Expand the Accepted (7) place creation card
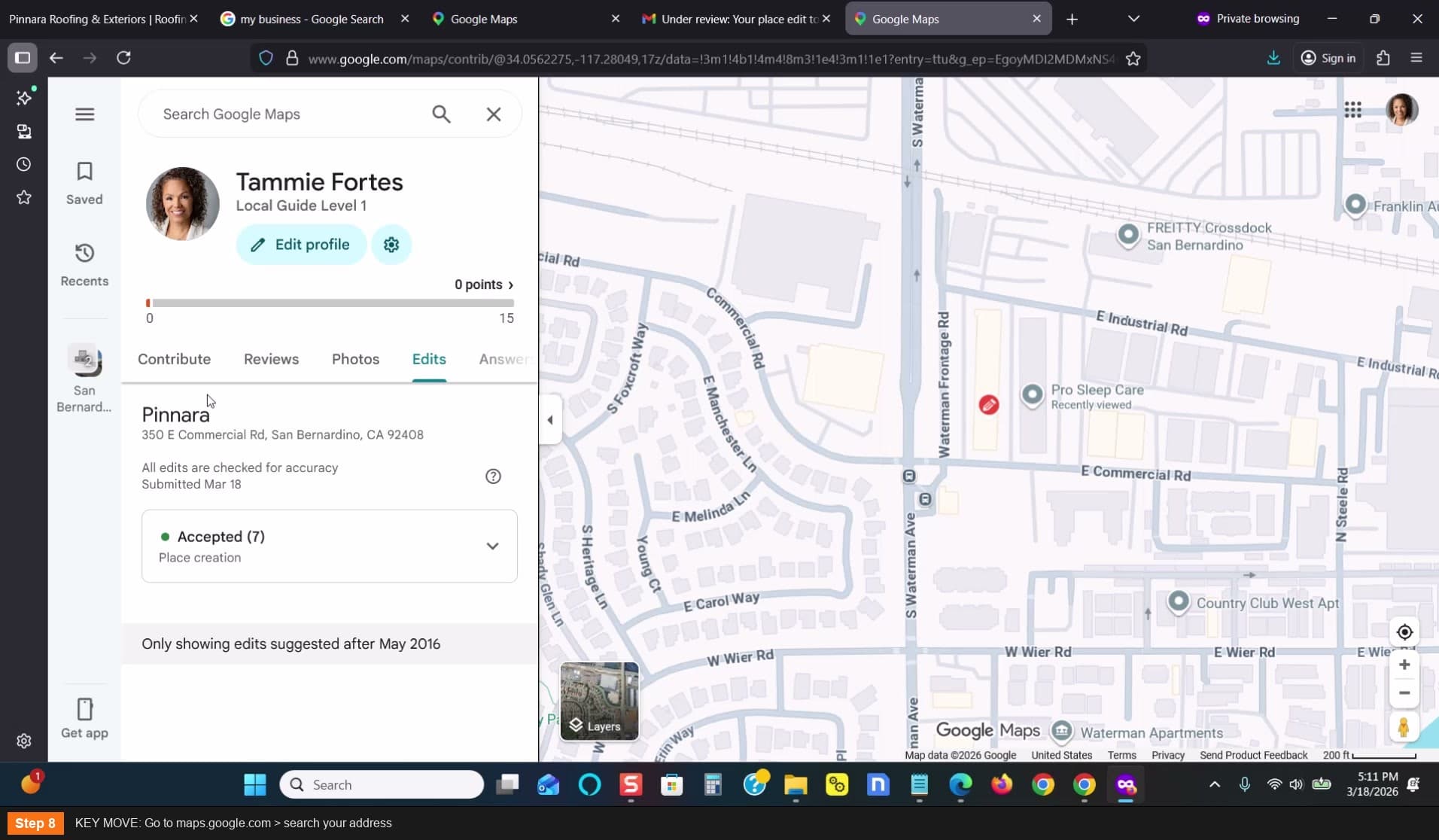1439x840 pixels. (x=330, y=546)
